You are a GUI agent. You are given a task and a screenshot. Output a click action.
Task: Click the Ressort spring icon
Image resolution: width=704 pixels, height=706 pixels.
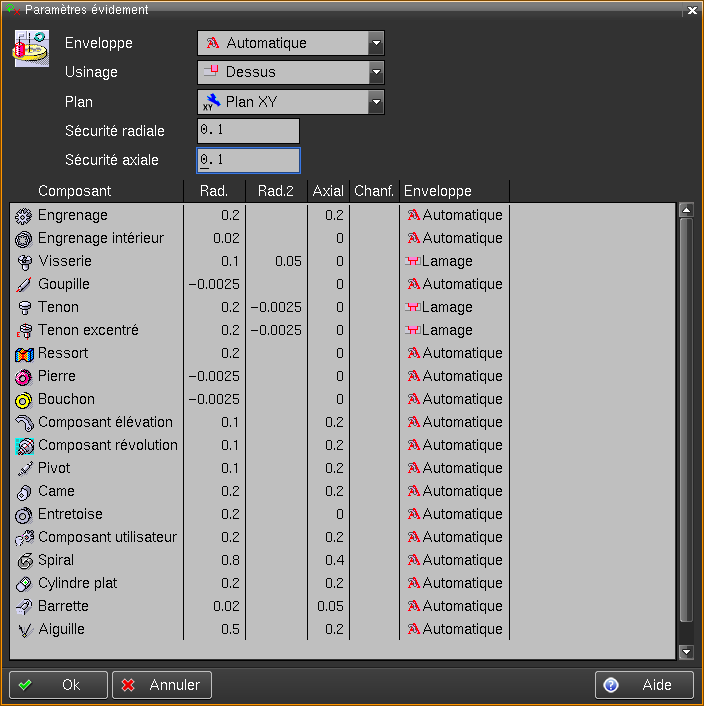pyautogui.click(x=23, y=354)
